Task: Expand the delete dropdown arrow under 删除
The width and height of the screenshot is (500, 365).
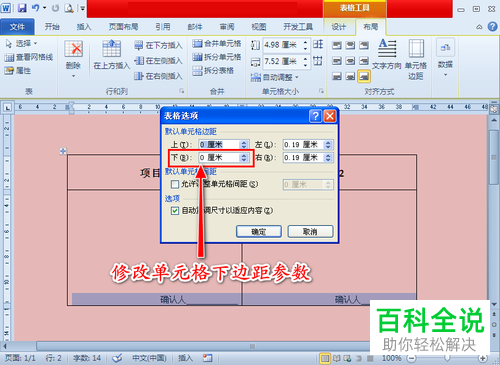Action: coord(73,76)
